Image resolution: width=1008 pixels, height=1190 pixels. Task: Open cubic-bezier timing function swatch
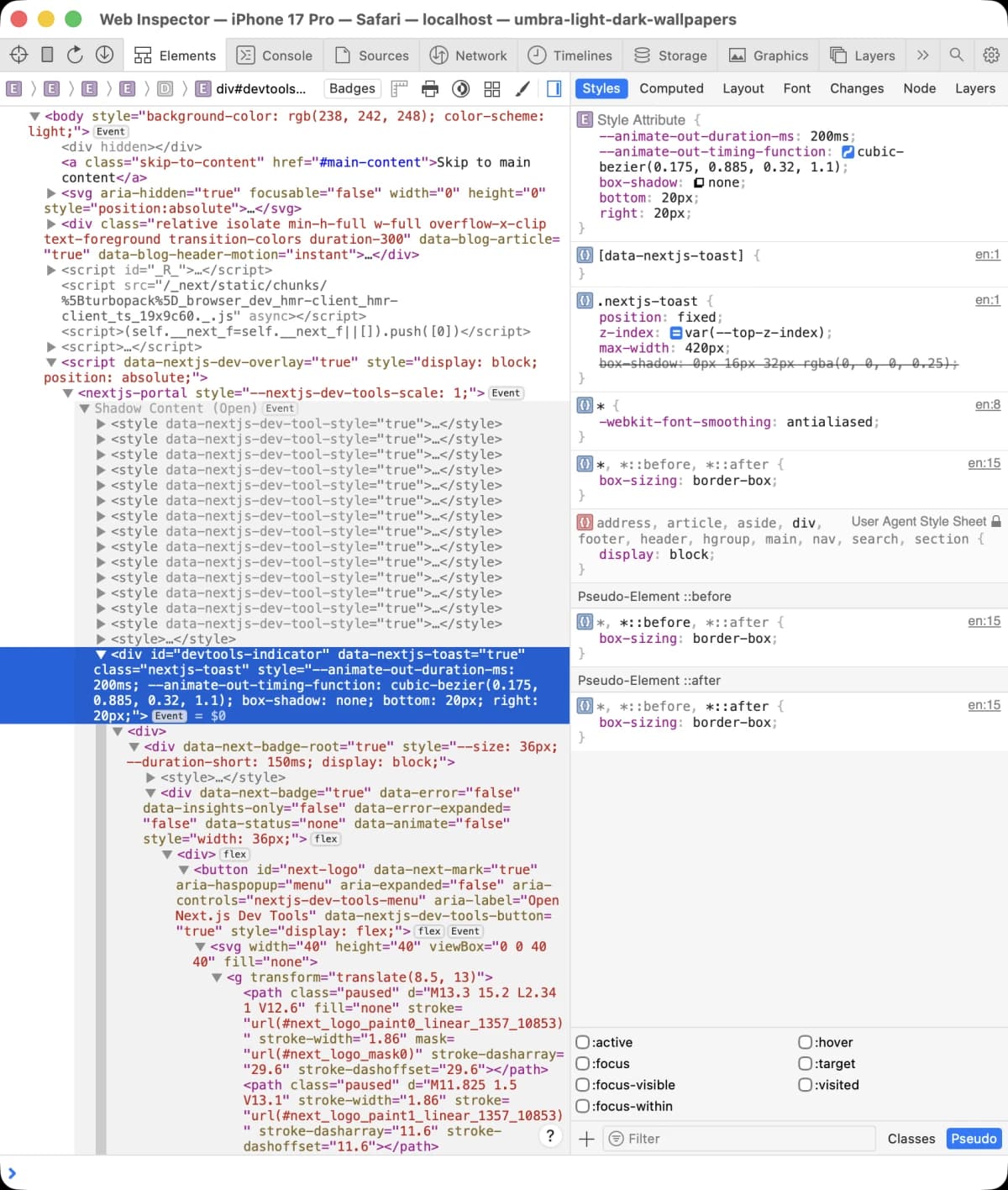coord(848,152)
